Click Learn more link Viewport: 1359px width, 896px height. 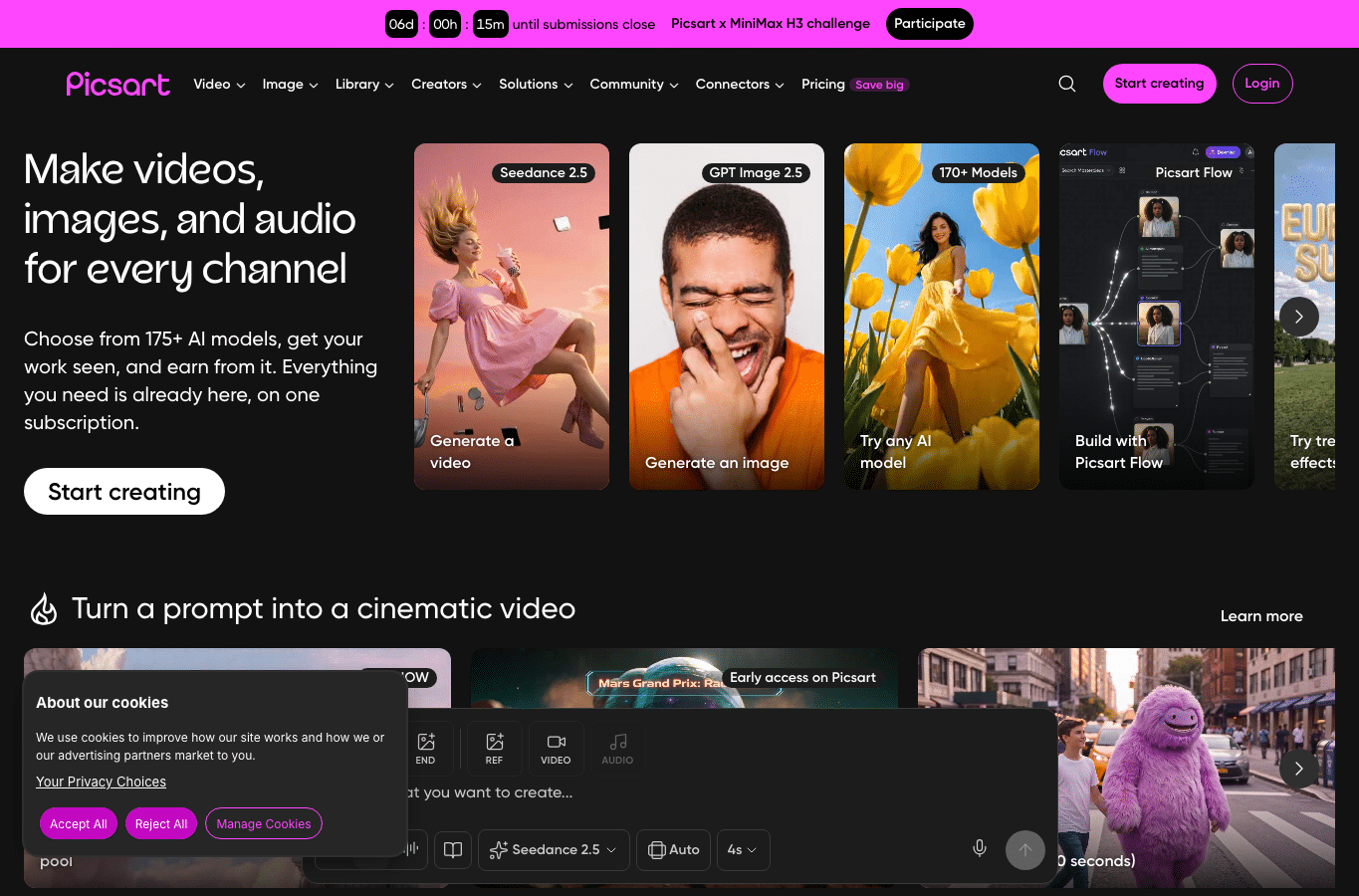pyautogui.click(x=1261, y=616)
